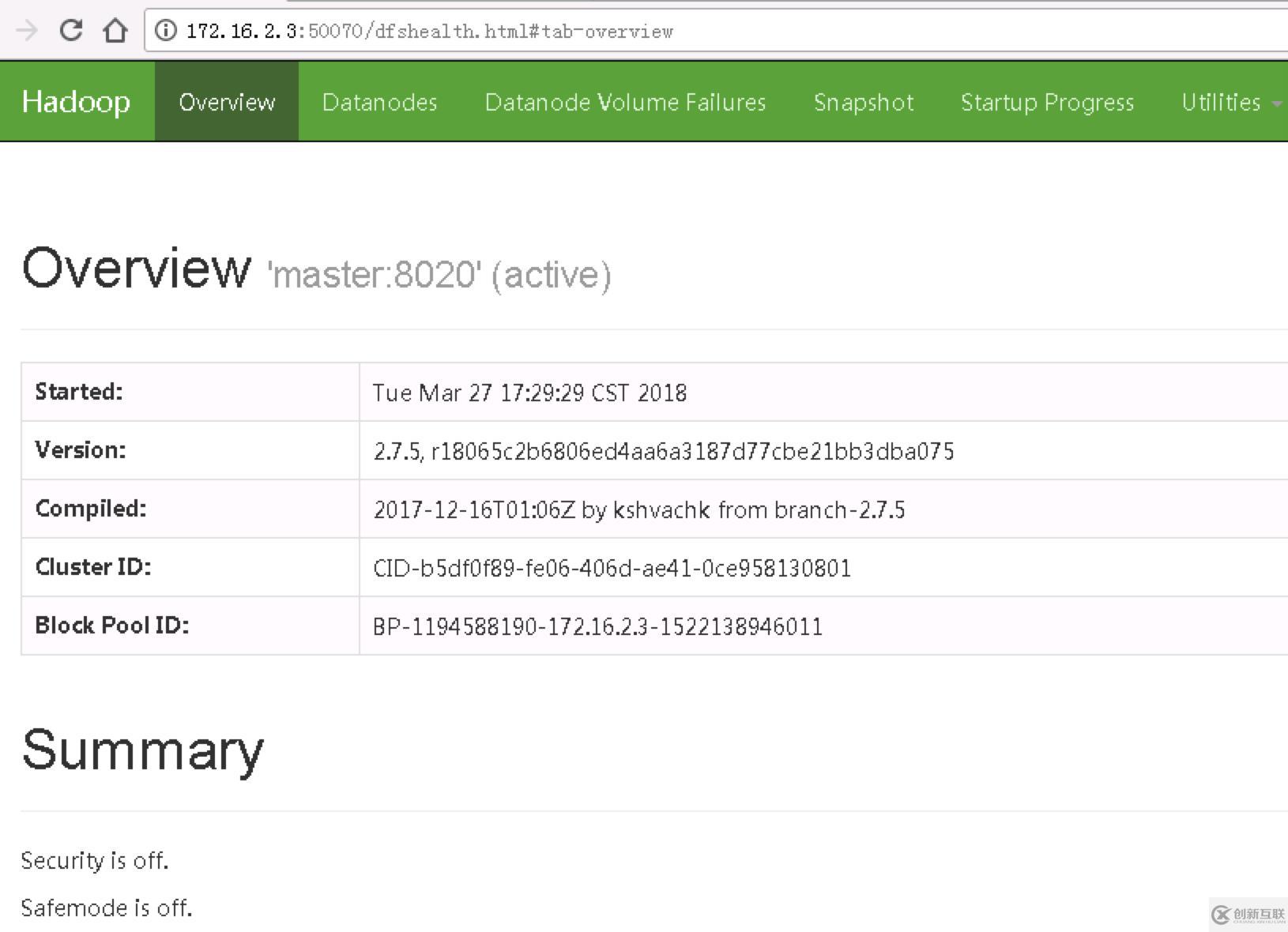This screenshot has height=932, width=1288.
Task: Select the Block Pool ID value
Action: click(x=597, y=626)
